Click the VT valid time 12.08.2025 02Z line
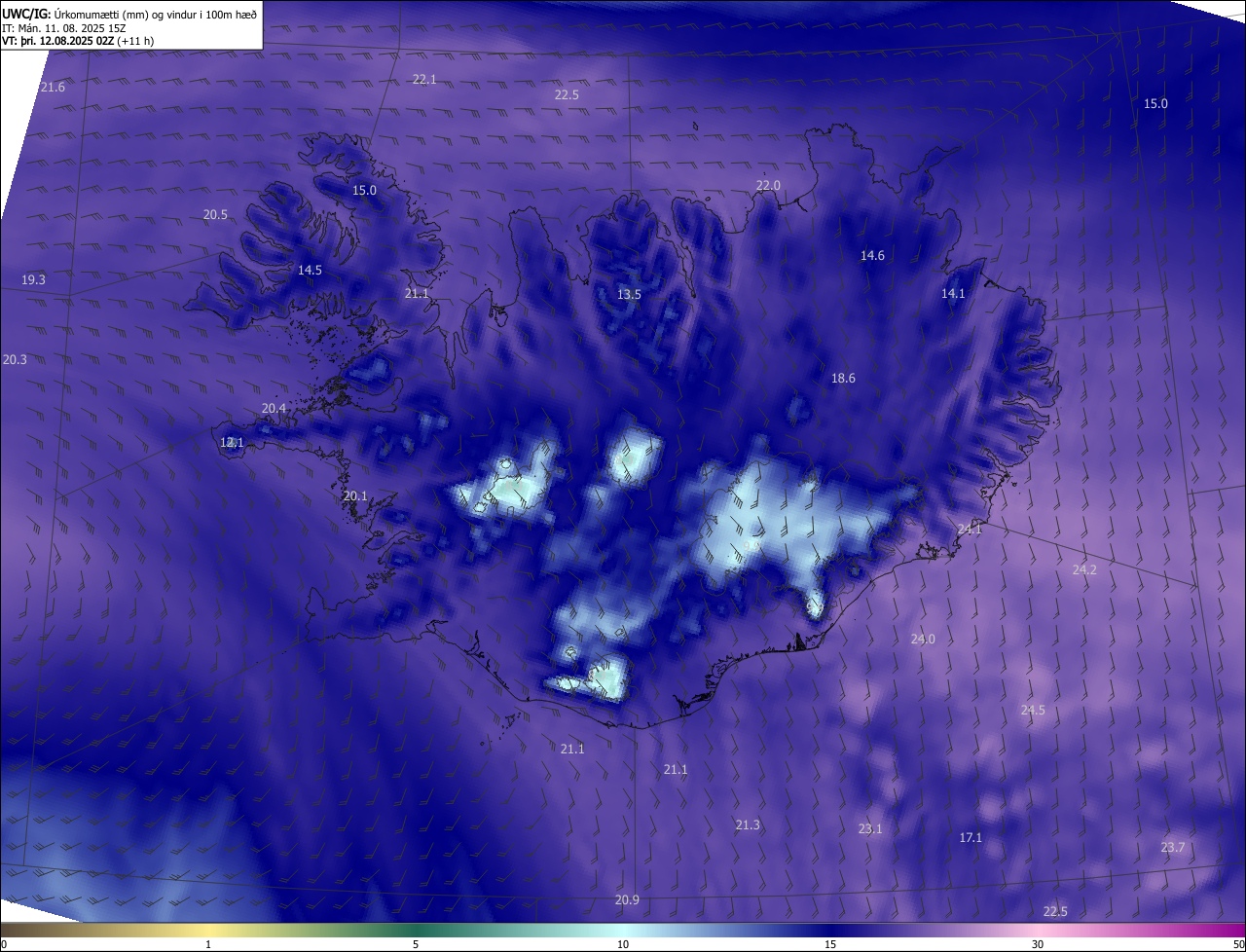Viewport: 1246px width, 952px height. click(x=78, y=41)
